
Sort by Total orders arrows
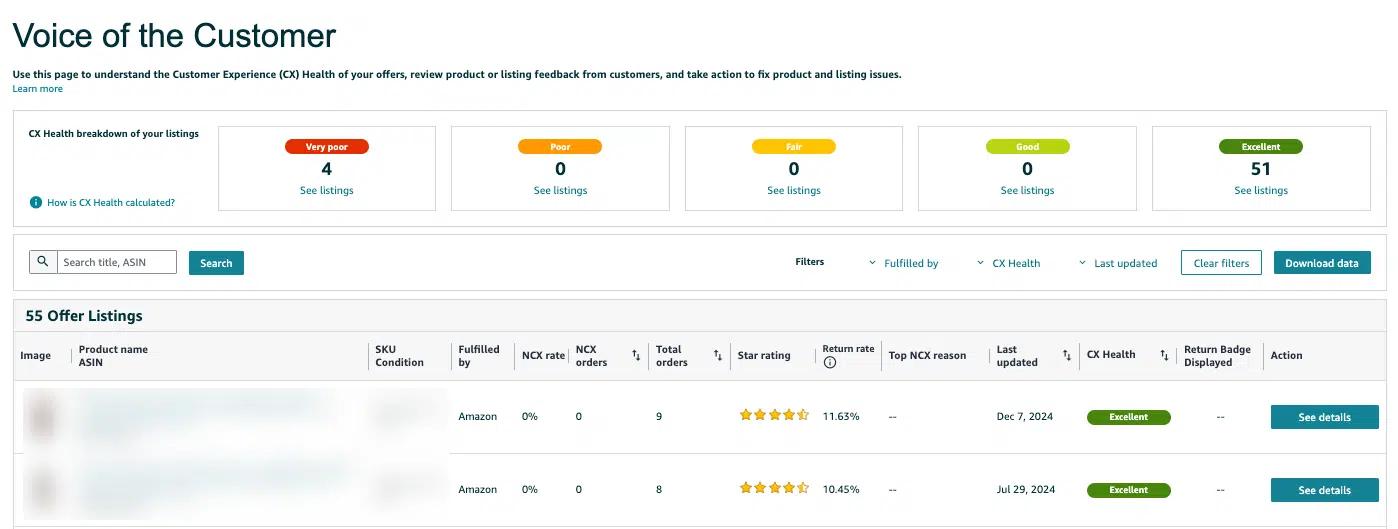coord(717,355)
